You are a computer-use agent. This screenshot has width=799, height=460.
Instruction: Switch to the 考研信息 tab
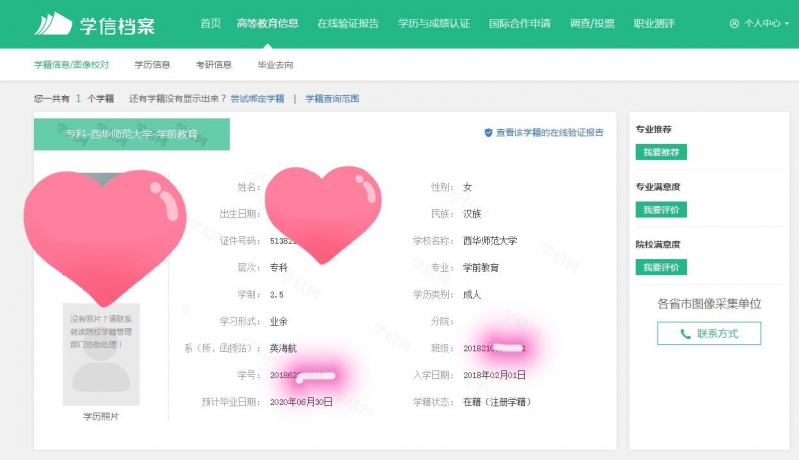(x=213, y=65)
